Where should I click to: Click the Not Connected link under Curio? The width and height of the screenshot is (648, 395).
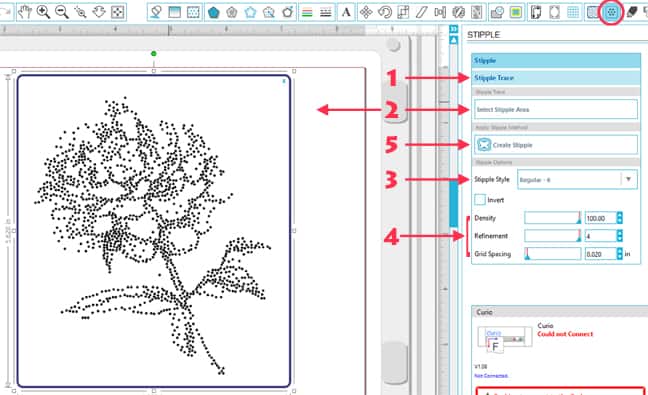point(491,376)
